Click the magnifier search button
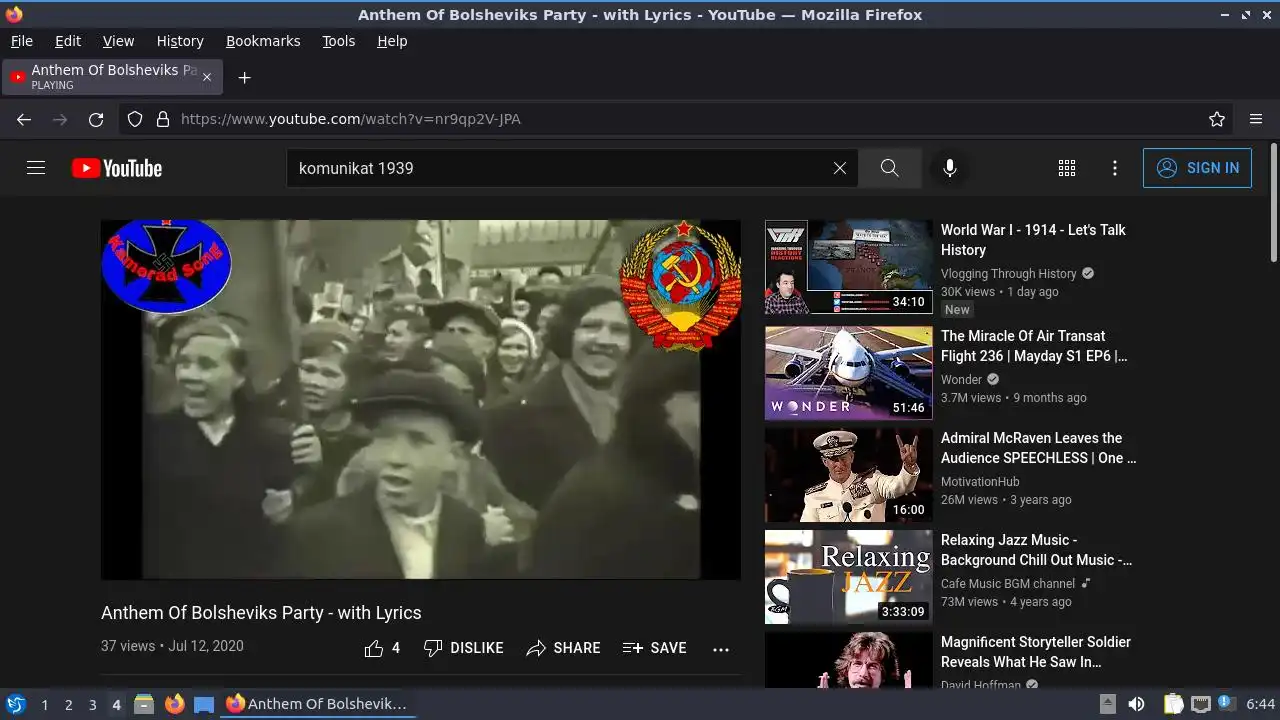 coord(890,168)
